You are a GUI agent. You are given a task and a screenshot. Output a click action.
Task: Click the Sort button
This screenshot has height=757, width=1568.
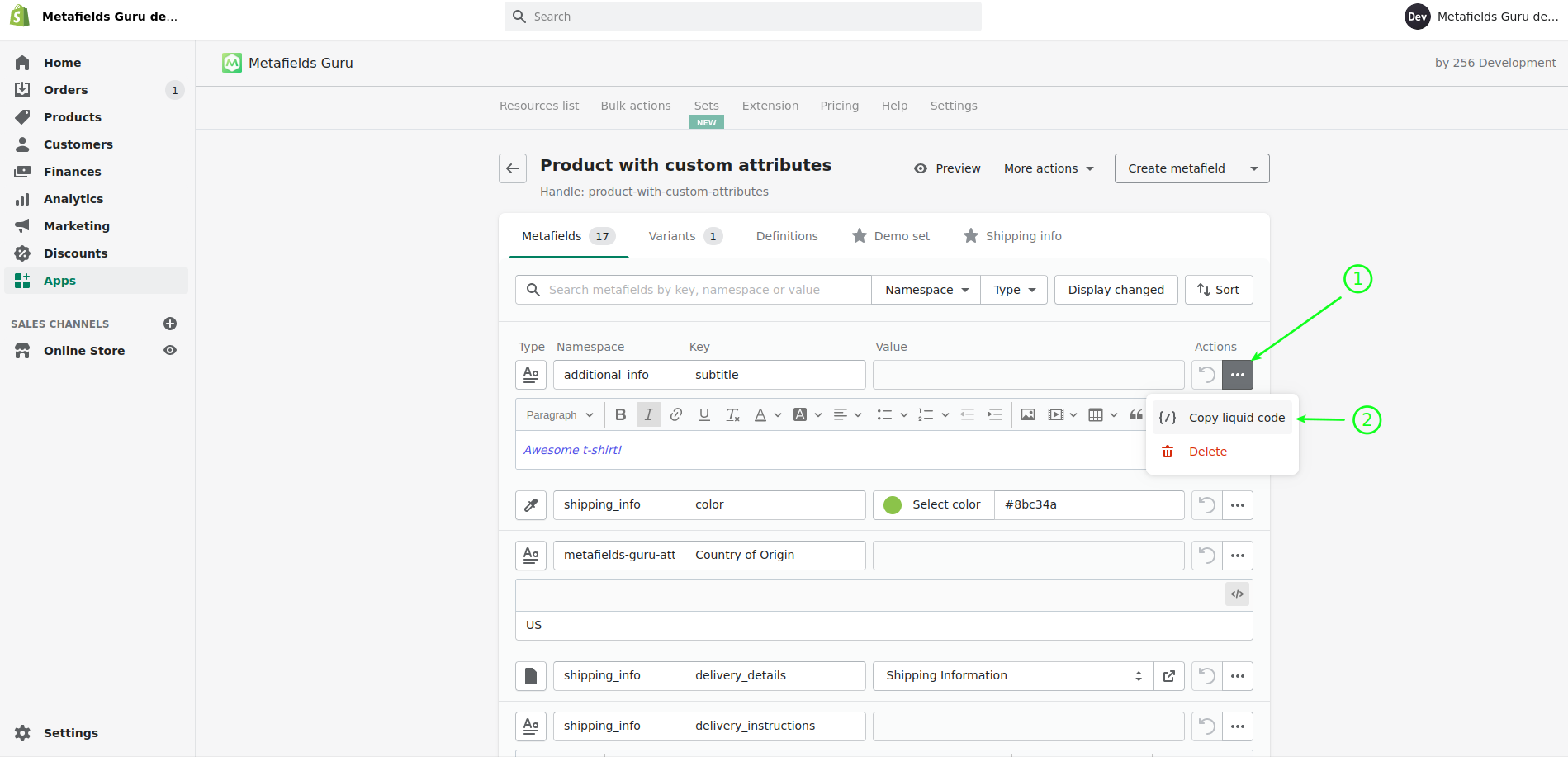coord(1219,290)
